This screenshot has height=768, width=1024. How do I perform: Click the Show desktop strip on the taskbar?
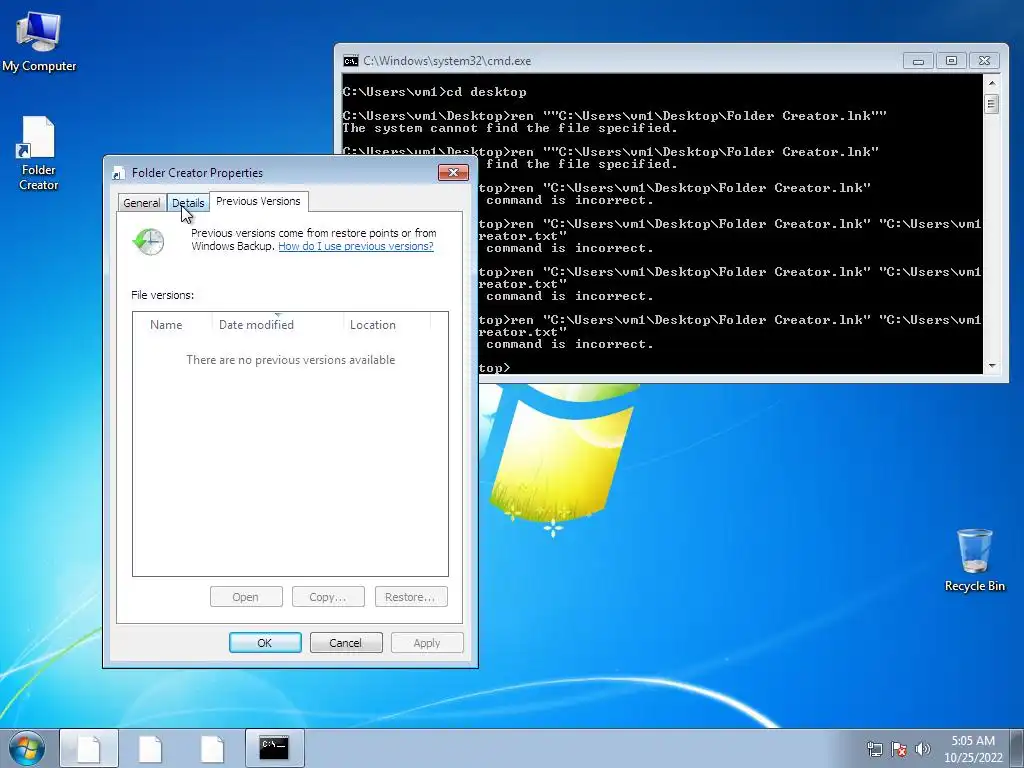(1017, 748)
